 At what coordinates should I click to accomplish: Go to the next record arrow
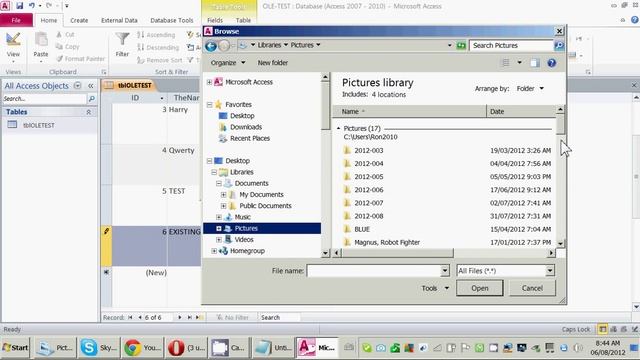click(x=180, y=317)
